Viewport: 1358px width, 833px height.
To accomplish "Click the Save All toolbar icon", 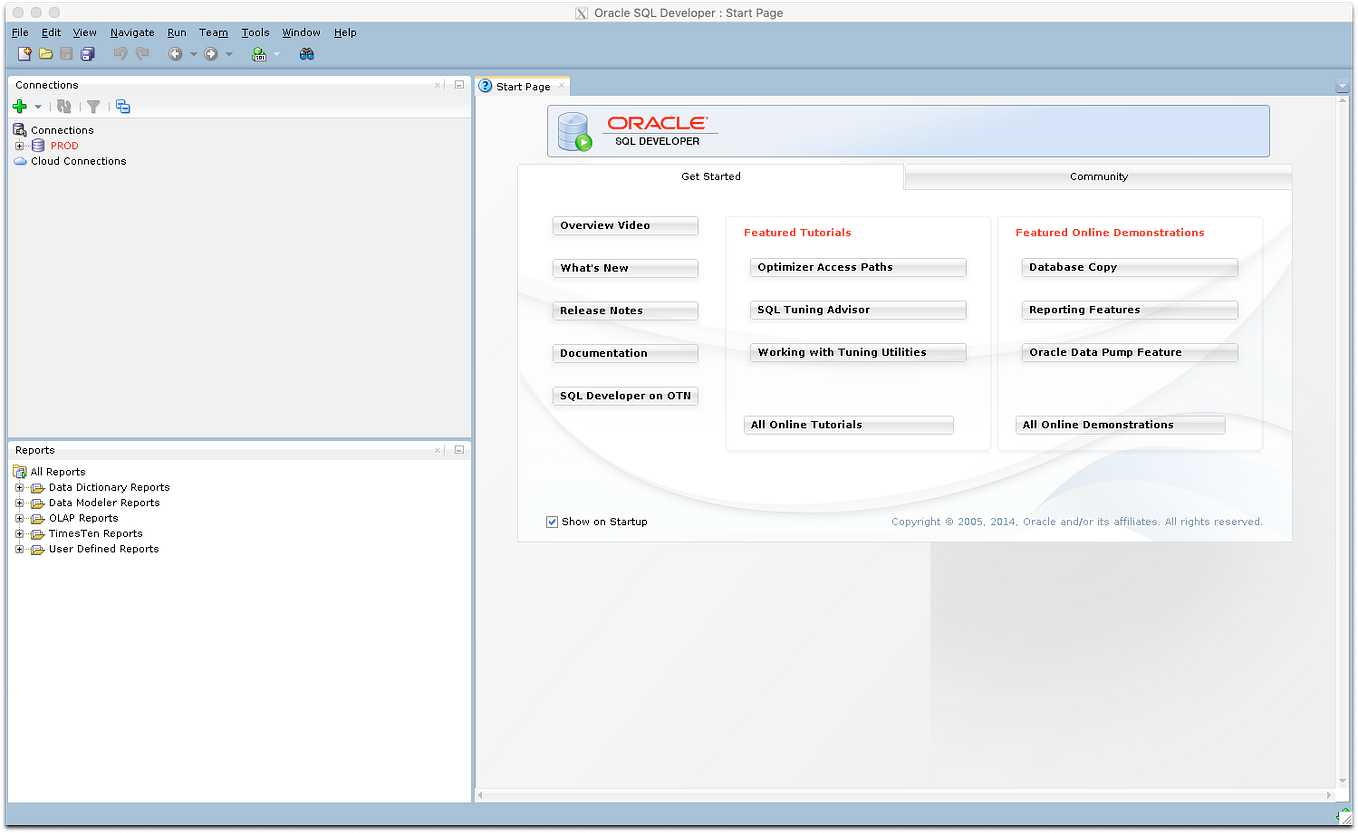I will point(88,54).
